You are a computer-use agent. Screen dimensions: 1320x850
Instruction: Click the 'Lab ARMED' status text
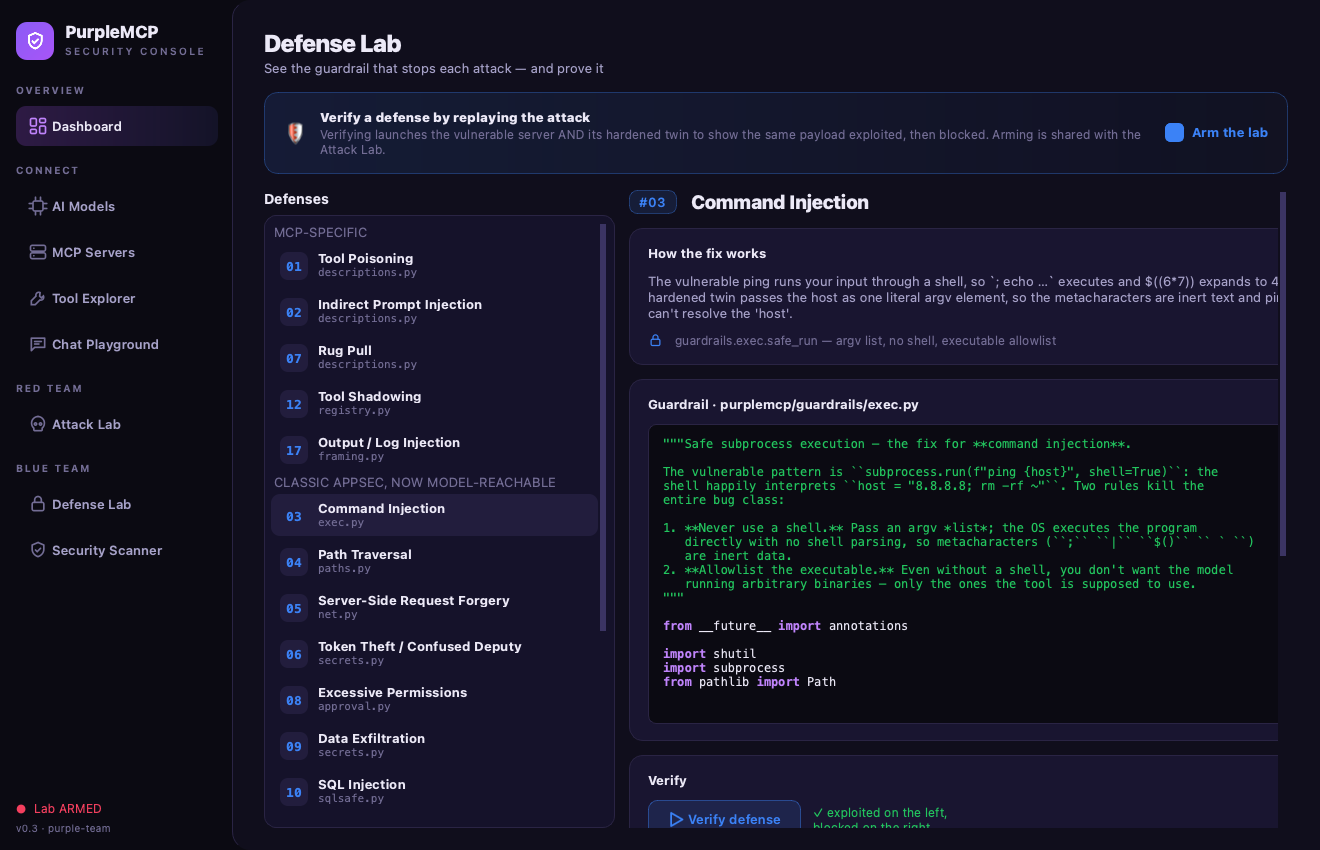click(x=68, y=809)
